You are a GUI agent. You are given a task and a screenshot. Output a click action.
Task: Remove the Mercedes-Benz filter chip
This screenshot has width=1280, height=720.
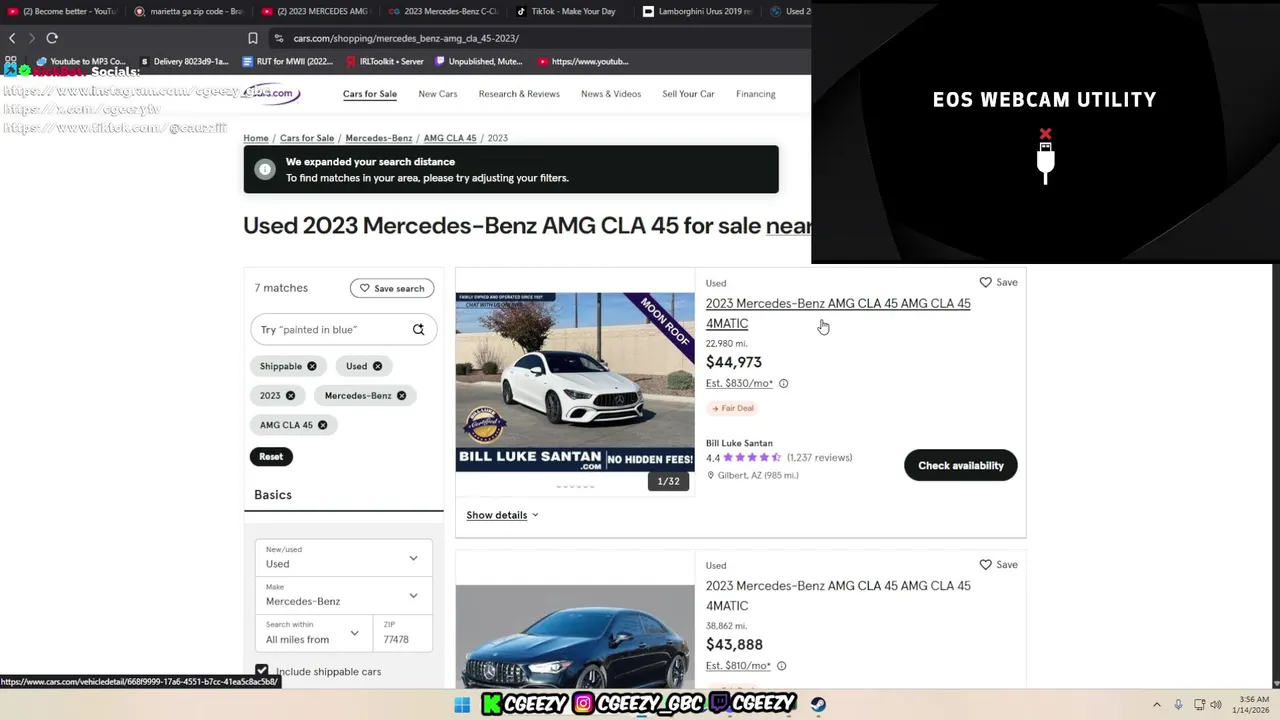click(x=401, y=396)
